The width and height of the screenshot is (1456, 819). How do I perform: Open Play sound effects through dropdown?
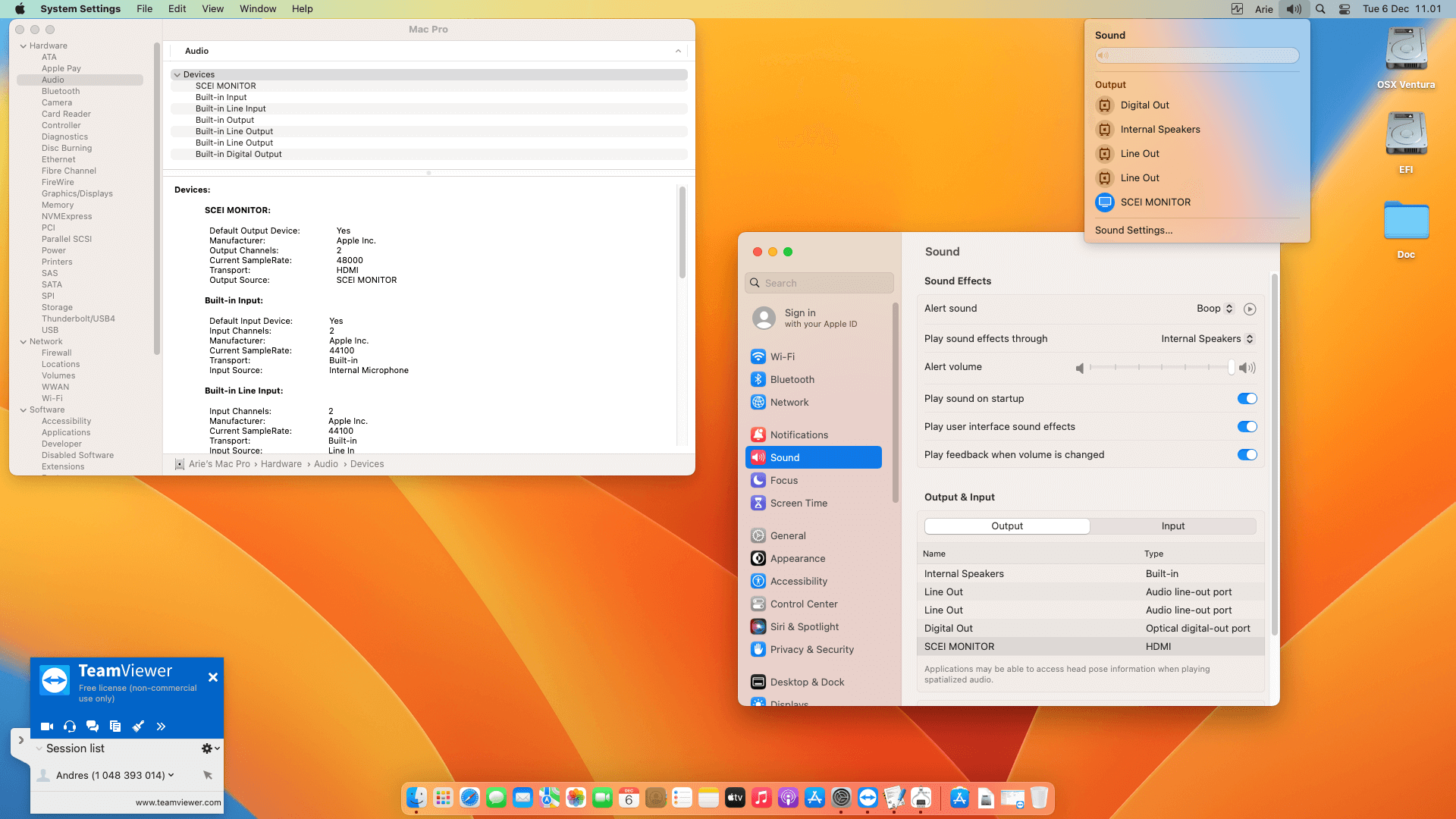point(1207,339)
